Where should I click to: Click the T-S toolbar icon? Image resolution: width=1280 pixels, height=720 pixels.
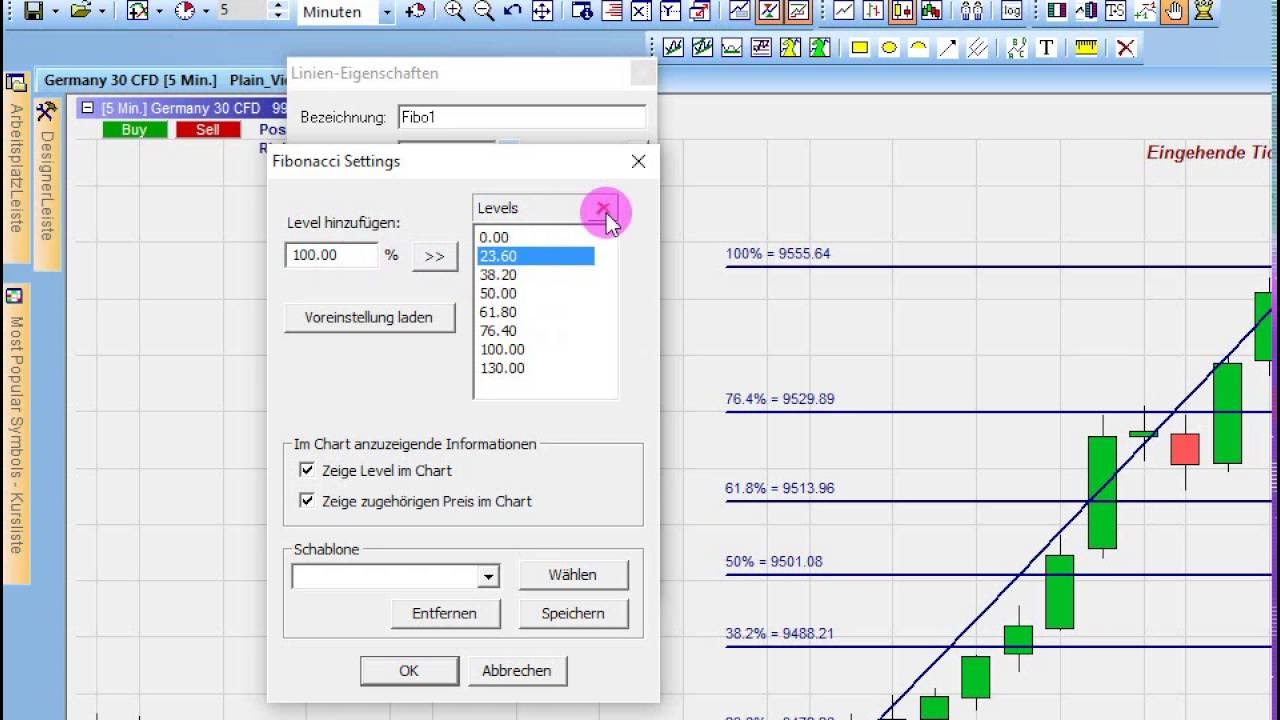(1115, 12)
